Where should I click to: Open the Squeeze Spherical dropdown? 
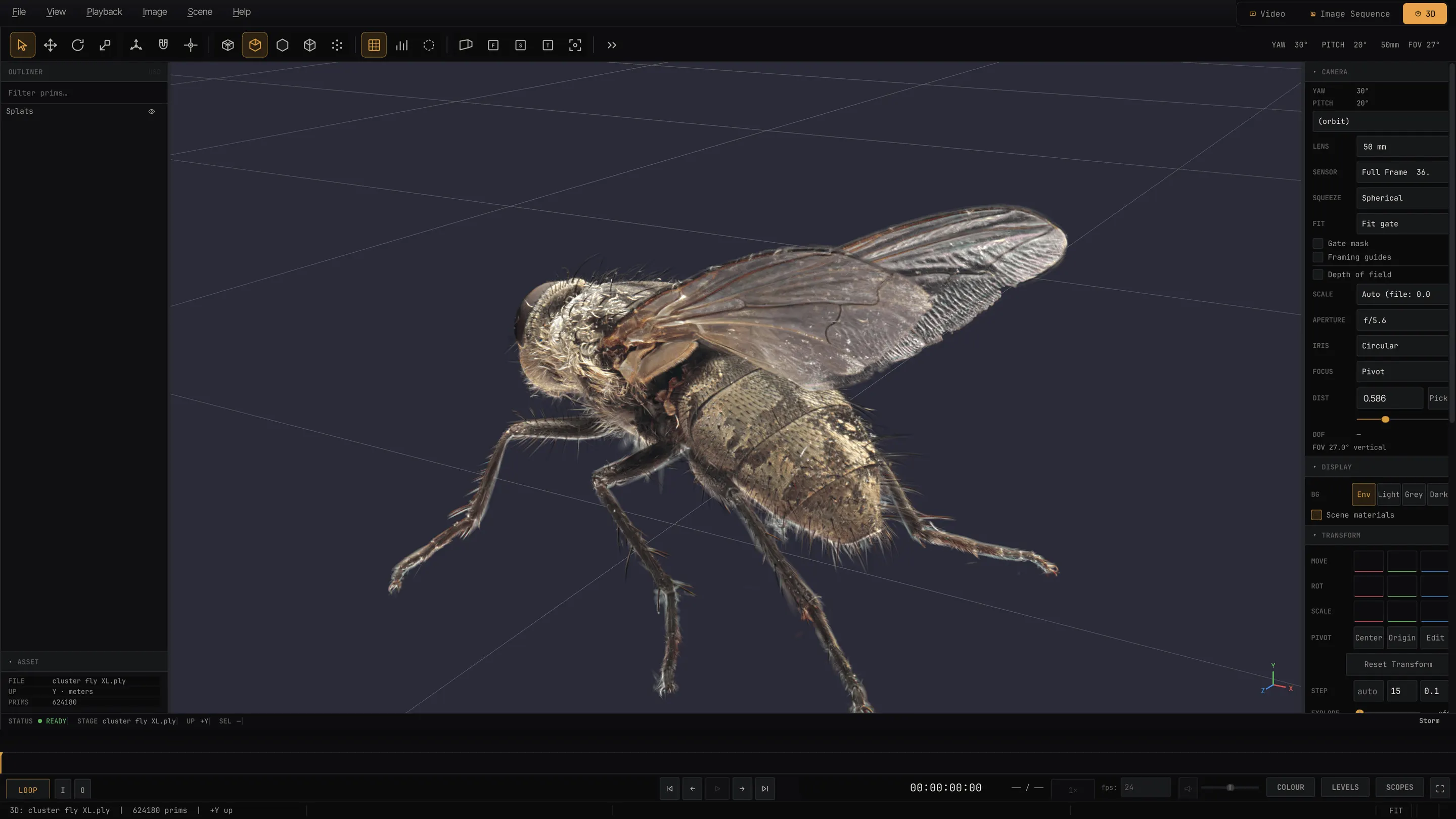pyautogui.click(x=1402, y=198)
